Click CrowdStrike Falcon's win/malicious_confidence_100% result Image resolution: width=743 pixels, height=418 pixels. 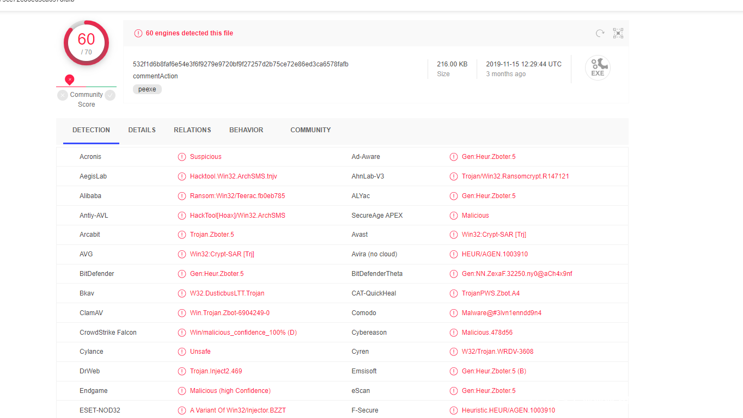[x=243, y=332]
